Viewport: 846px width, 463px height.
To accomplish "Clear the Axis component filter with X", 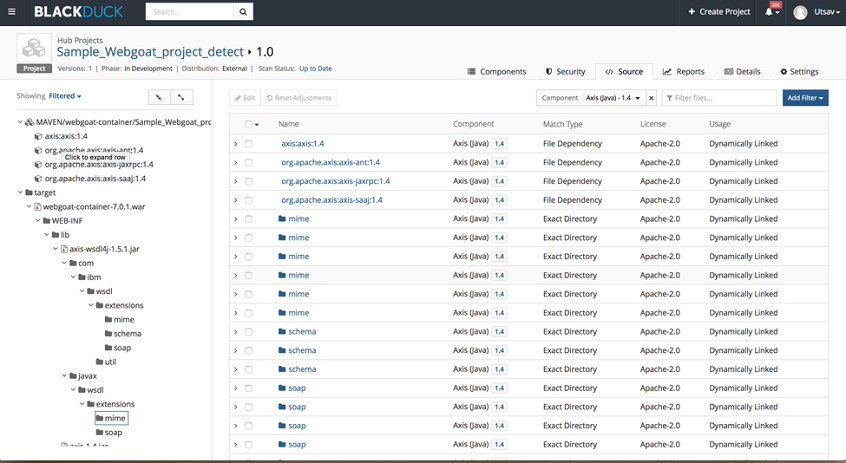I will click(651, 98).
